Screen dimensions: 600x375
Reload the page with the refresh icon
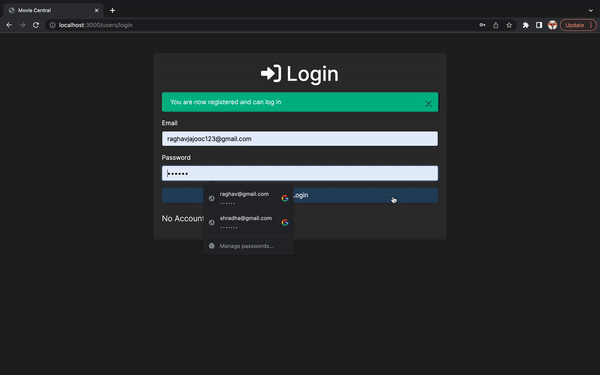pyautogui.click(x=36, y=25)
